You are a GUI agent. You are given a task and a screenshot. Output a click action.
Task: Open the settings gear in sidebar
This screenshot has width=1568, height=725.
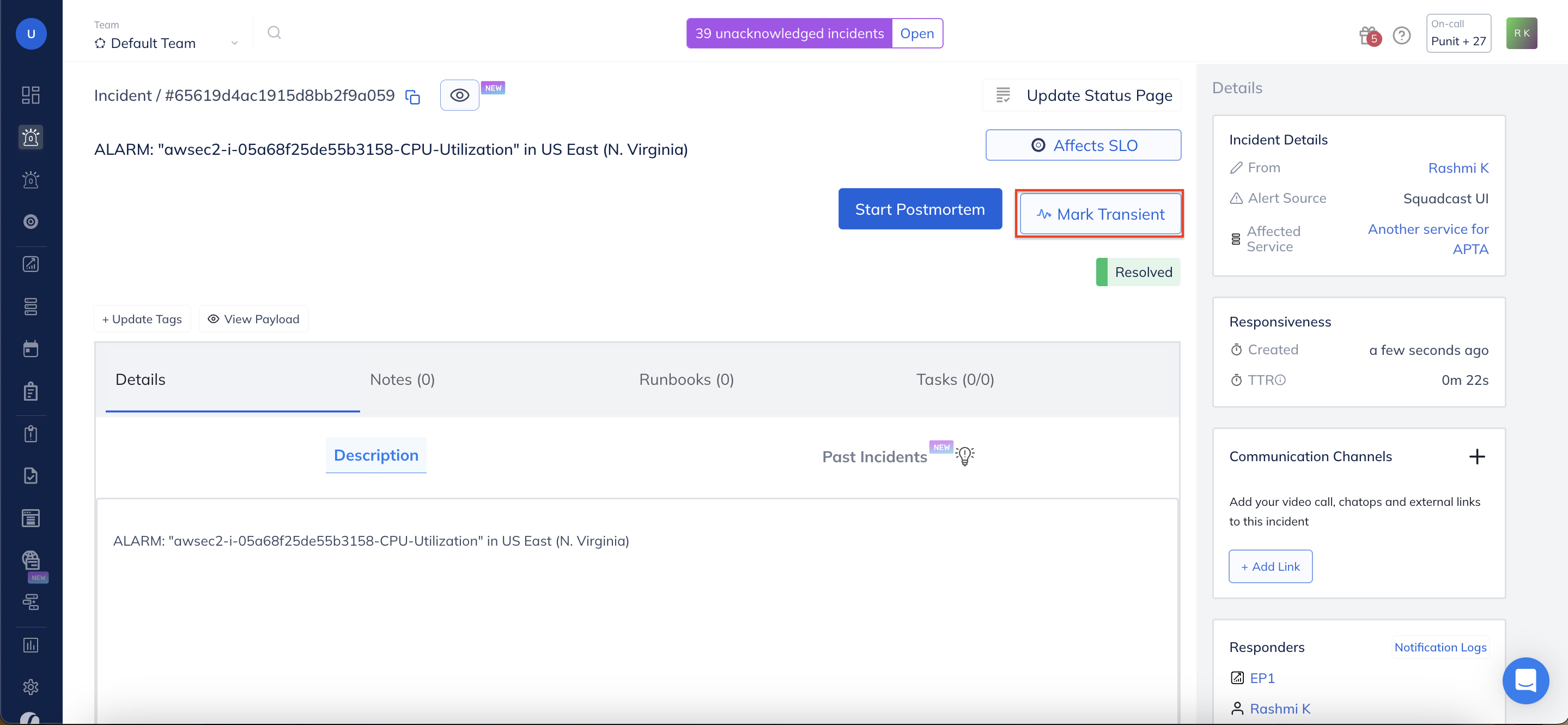click(x=31, y=687)
